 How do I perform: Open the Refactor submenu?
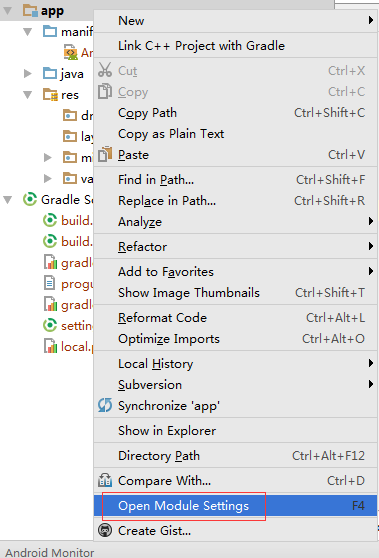(x=235, y=246)
